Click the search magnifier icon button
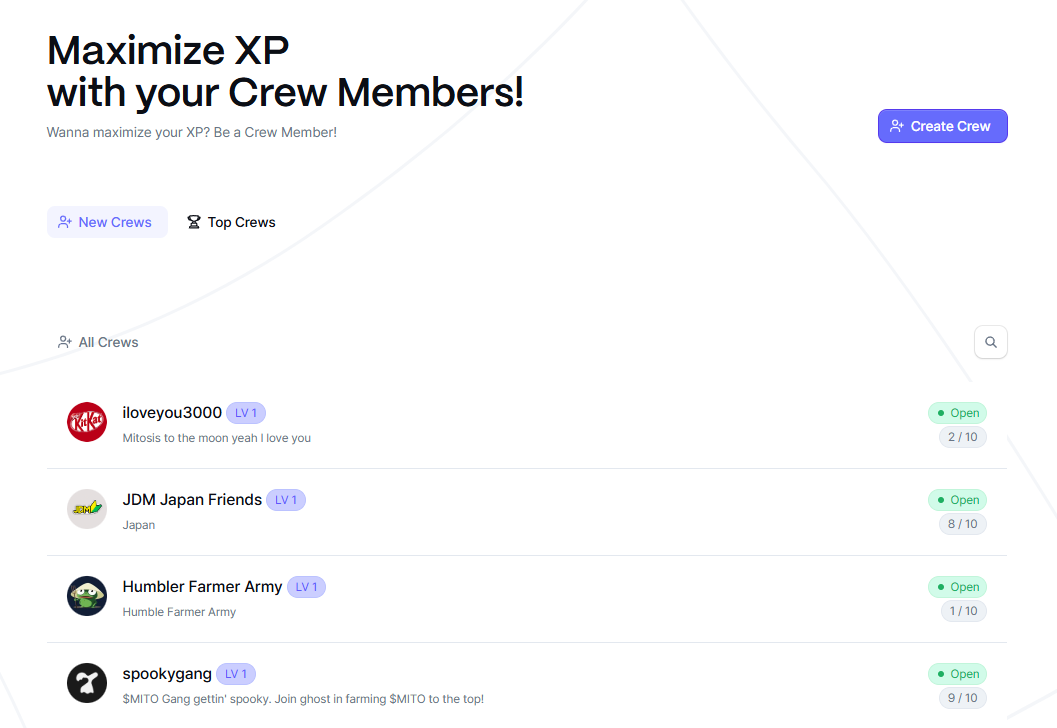 (990, 342)
